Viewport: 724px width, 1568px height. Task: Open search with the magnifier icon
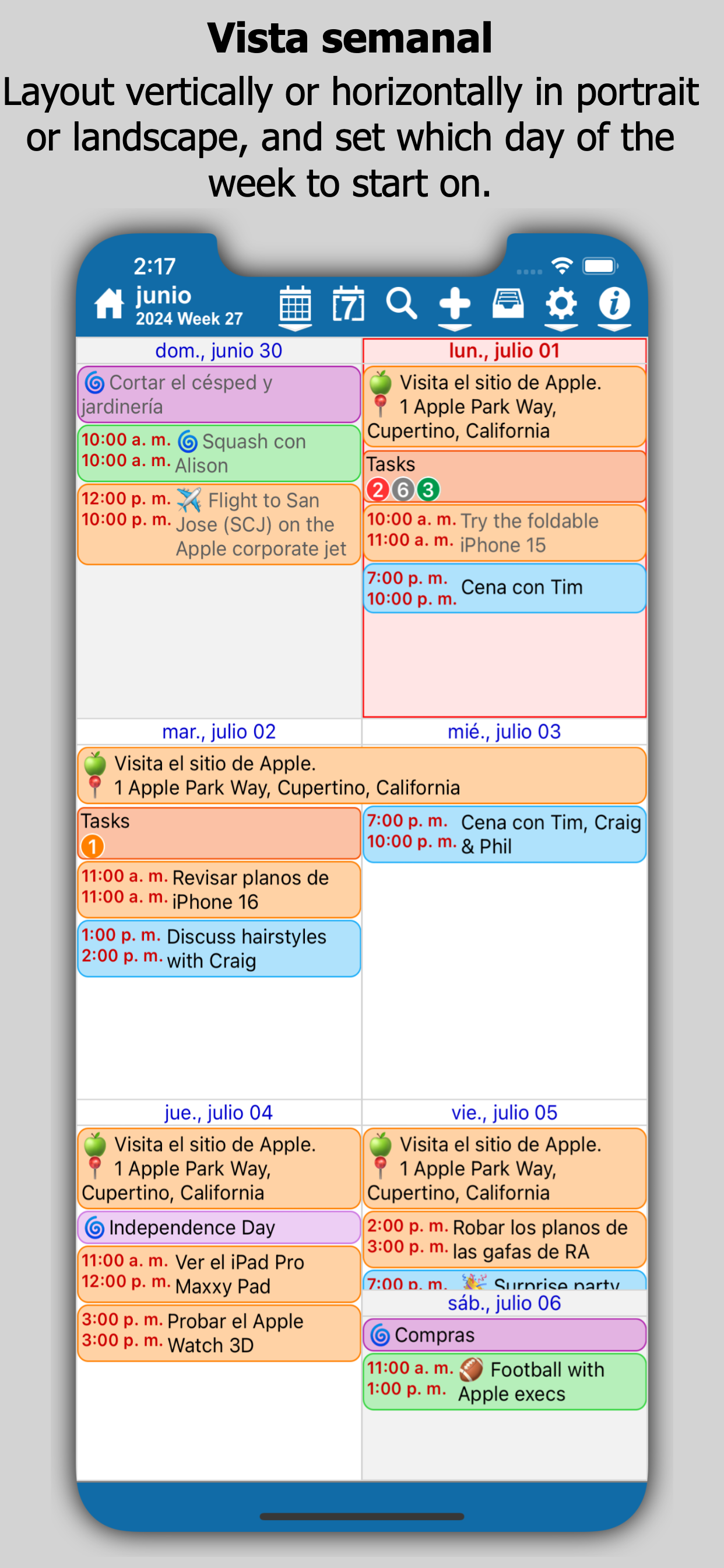point(402,303)
